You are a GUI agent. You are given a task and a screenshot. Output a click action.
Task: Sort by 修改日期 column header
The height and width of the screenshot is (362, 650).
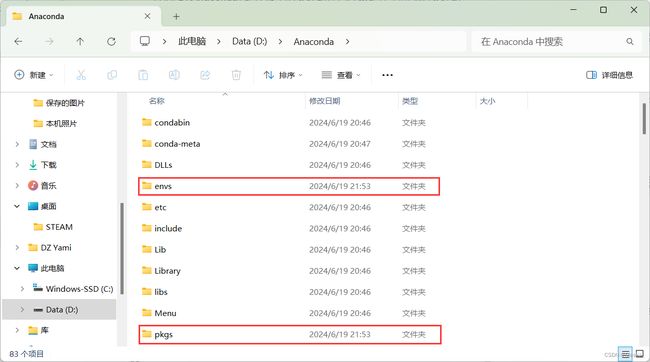(325, 101)
